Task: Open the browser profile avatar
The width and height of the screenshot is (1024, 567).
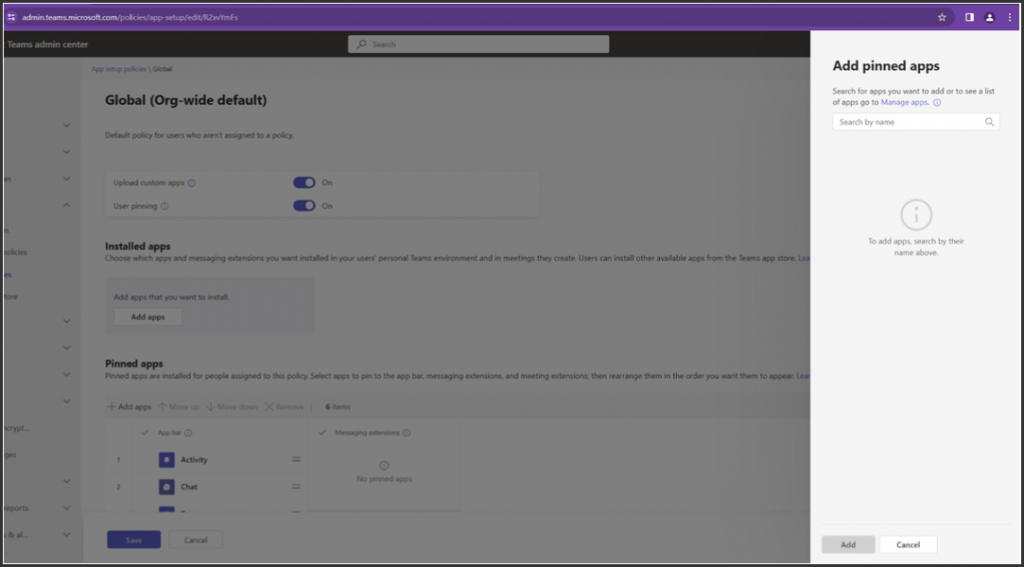Action: [989, 18]
